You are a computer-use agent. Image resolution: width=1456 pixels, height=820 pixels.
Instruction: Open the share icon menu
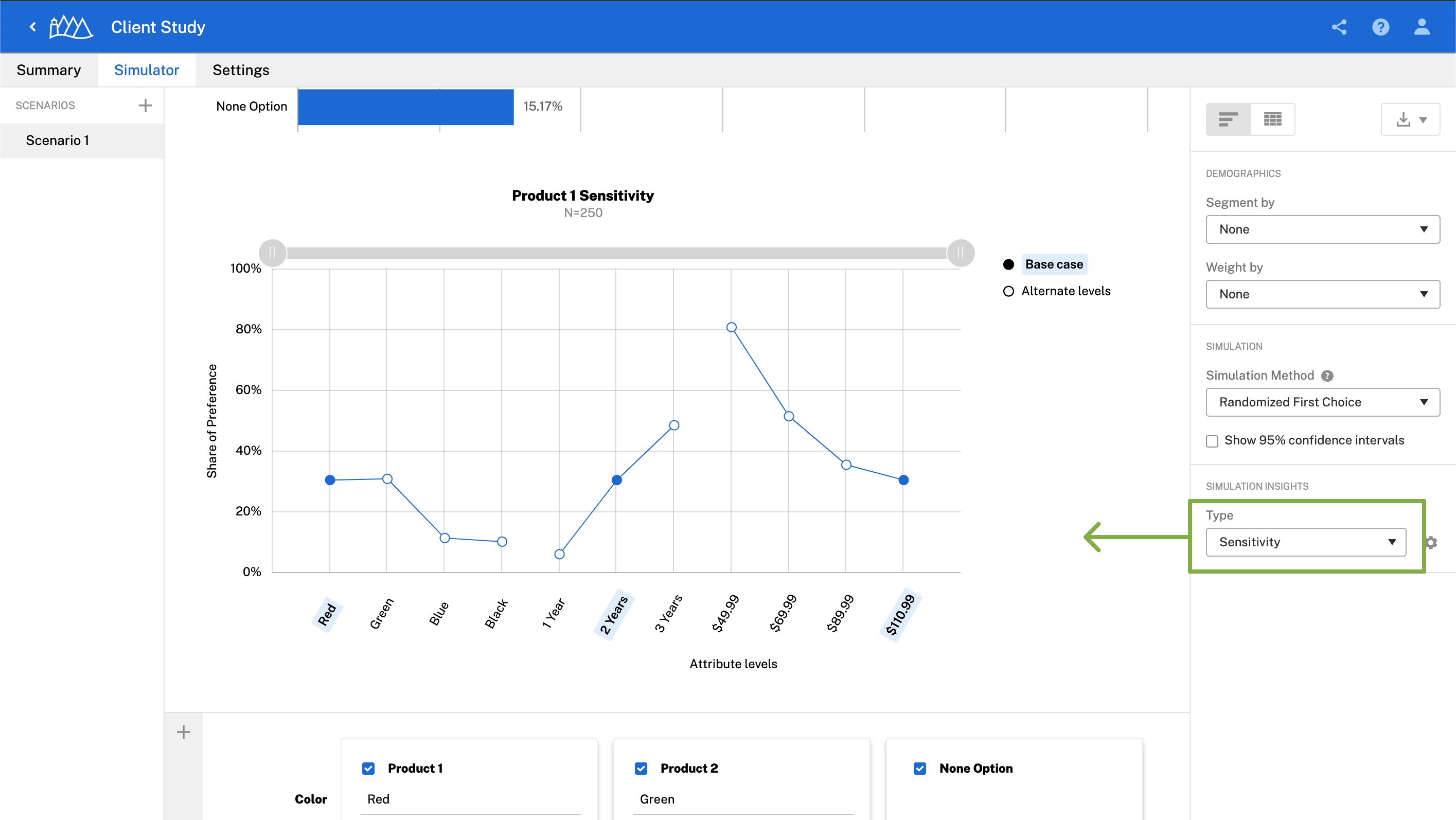pyautogui.click(x=1339, y=27)
